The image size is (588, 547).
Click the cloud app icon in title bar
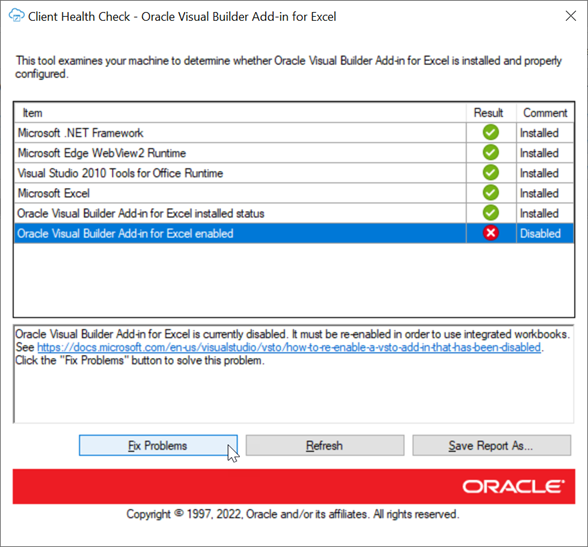coord(16,16)
